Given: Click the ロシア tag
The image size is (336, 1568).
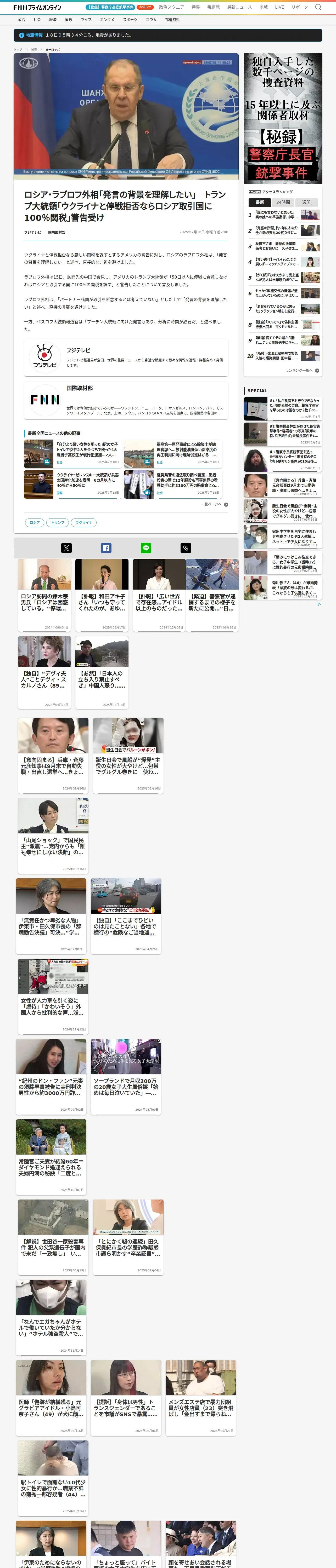Looking at the screenshot, I should coord(35,522).
